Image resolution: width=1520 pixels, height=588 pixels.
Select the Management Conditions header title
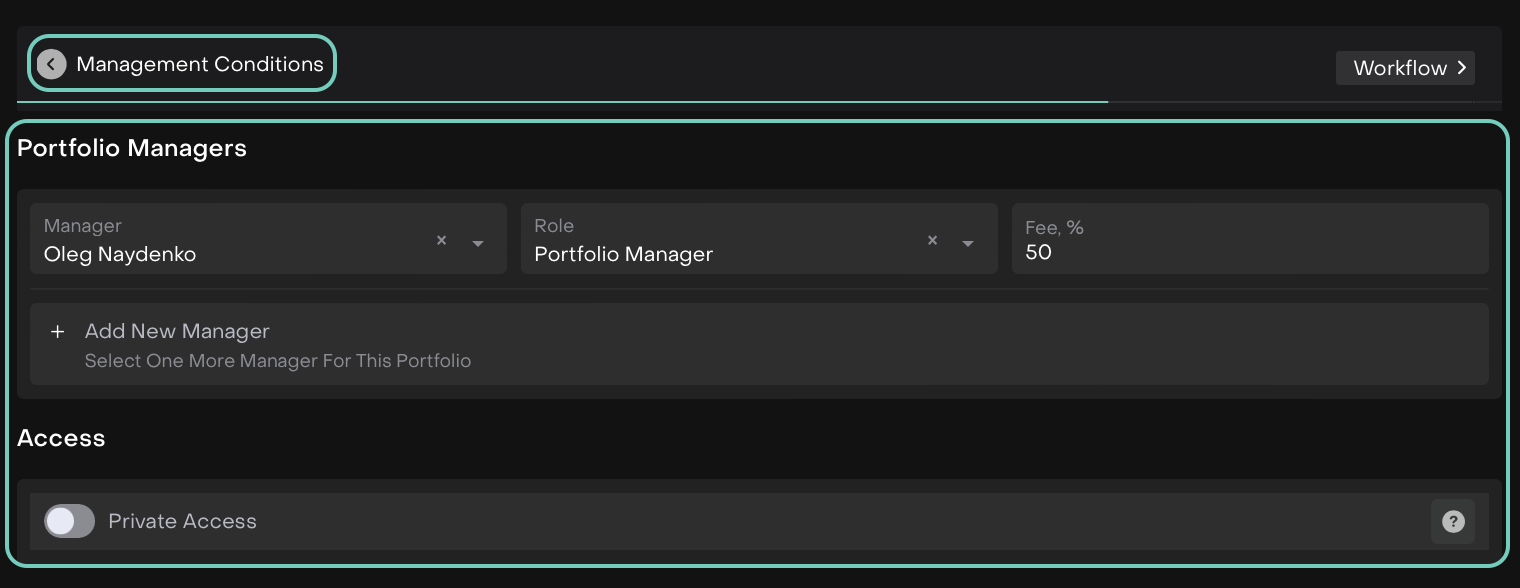200,65
